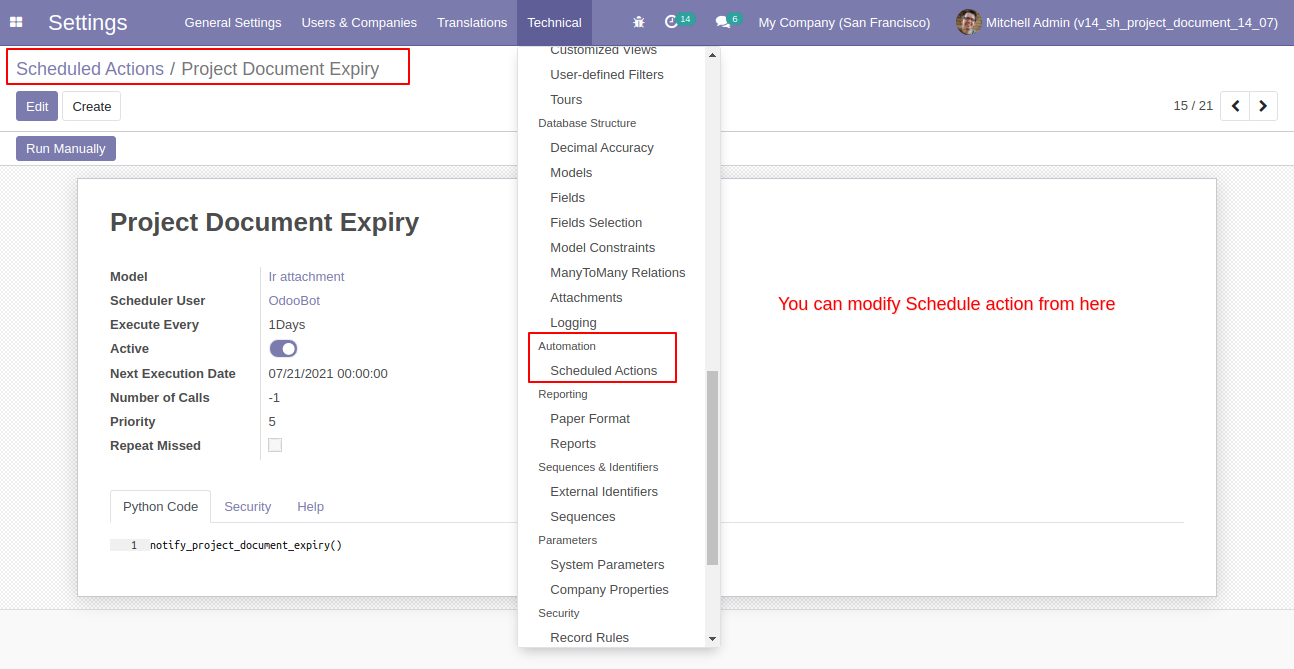Screen dimensions: 1294x669
Task: Open Attachments menu entry
Action: pos(586,297)
